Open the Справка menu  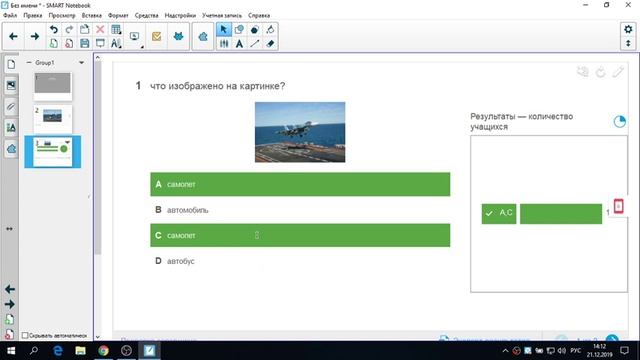coord(259,16)
